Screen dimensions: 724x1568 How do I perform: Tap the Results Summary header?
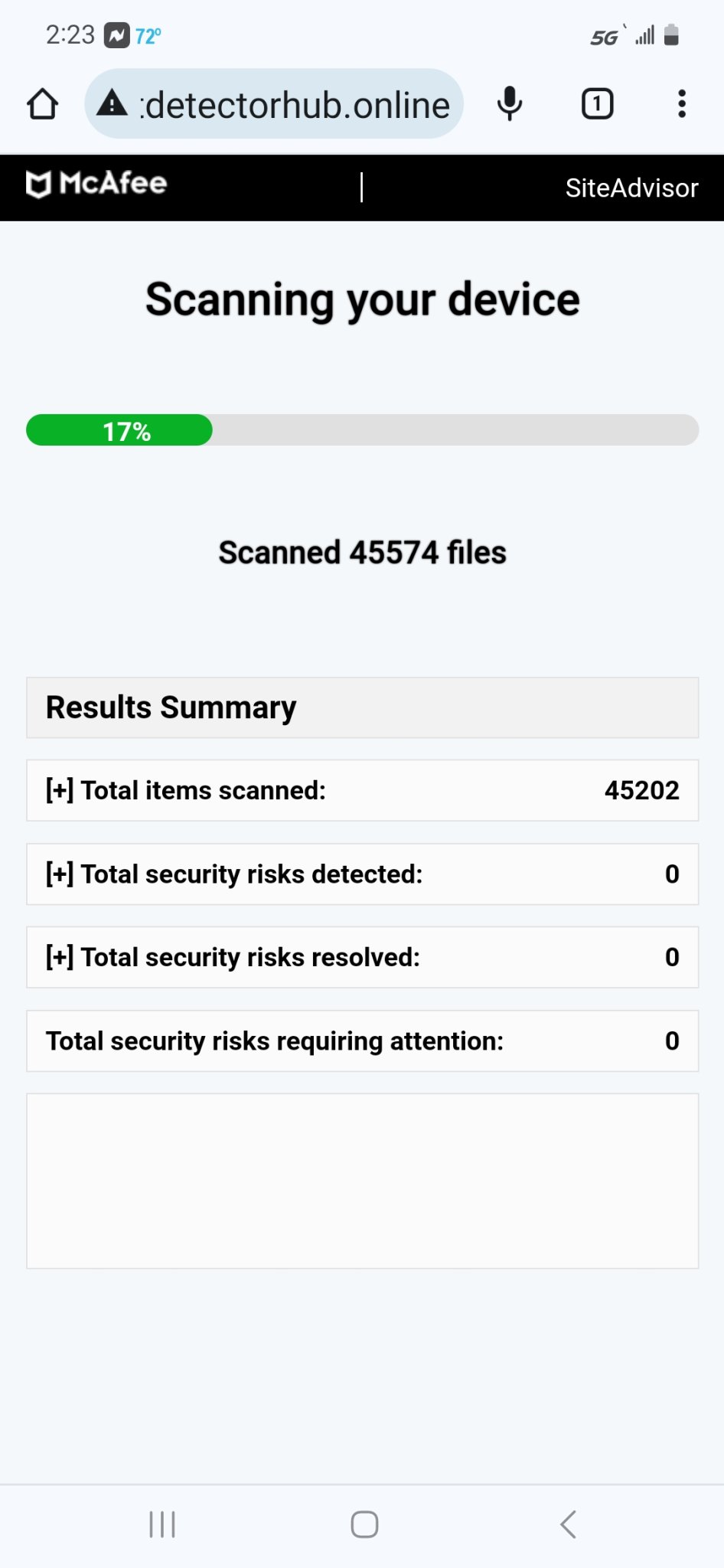click(363, 707)
